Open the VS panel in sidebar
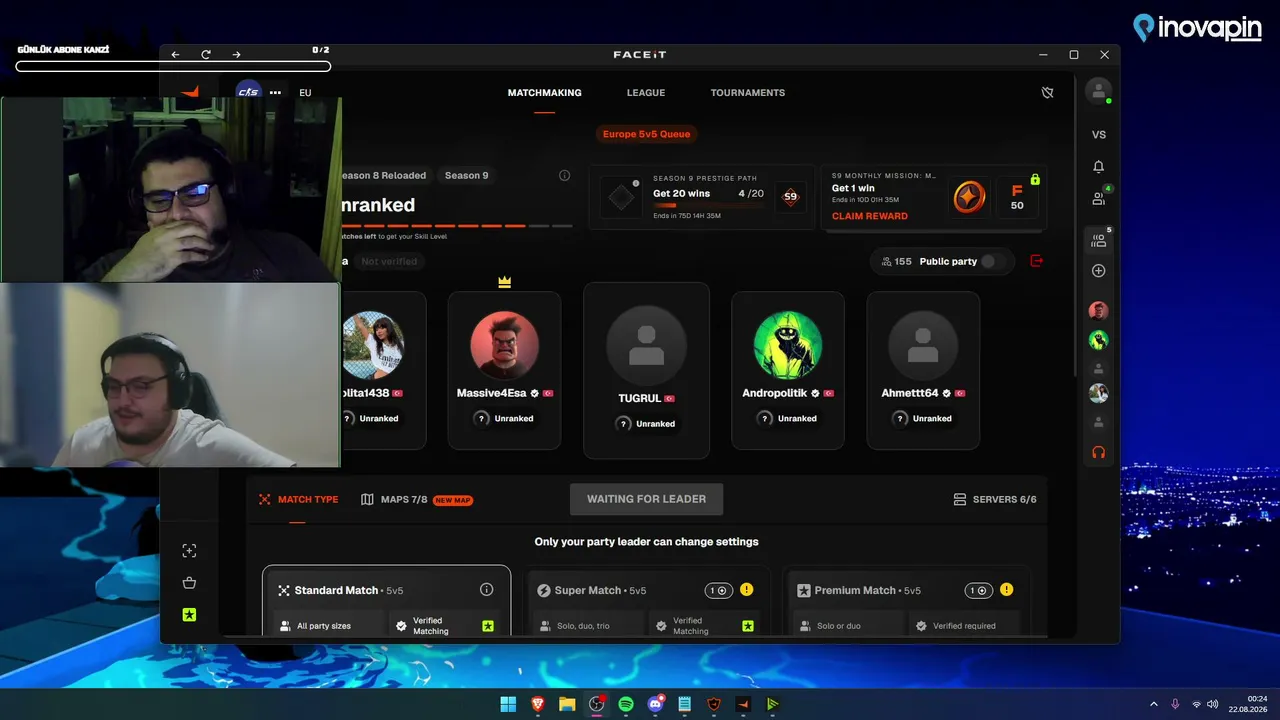 [x=1099, y=135]
